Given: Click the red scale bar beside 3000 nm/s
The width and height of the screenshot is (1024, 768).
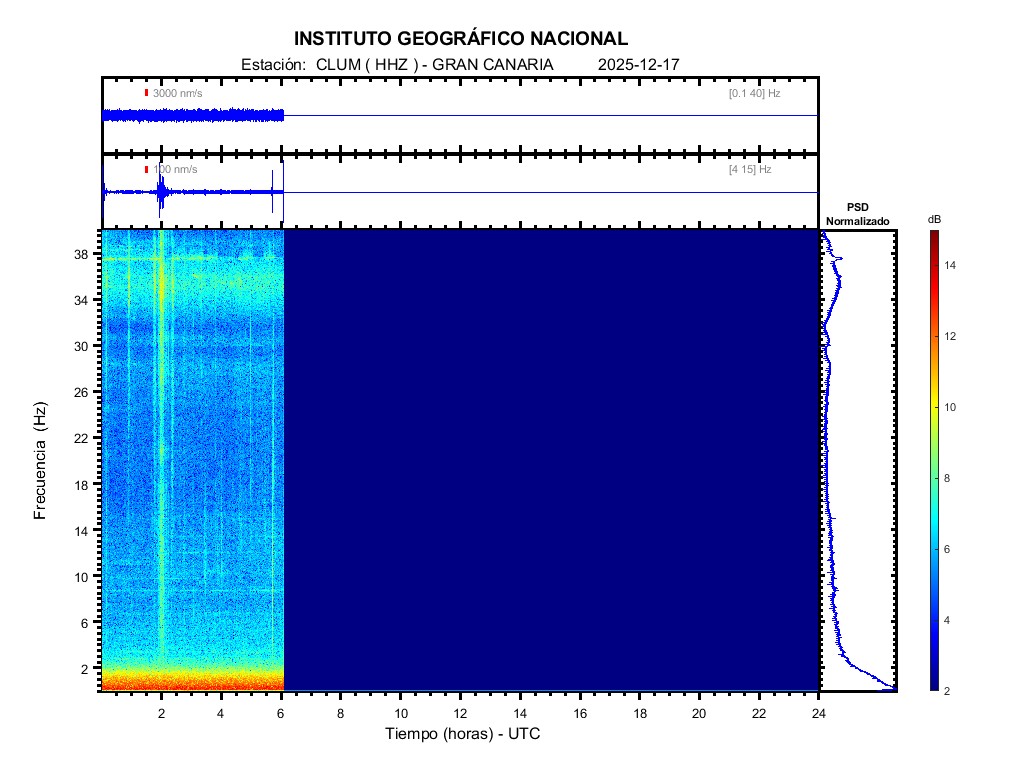Looking at the screenshot, I should (146, 93).
